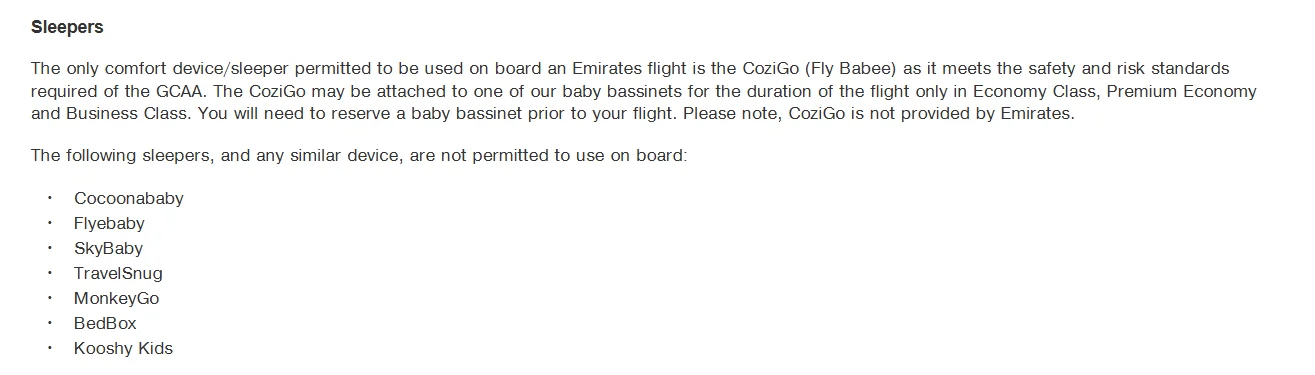Click the bullet before Kooshy Kids
This screenshot has width=1315, height=375.
pos(49,348)
